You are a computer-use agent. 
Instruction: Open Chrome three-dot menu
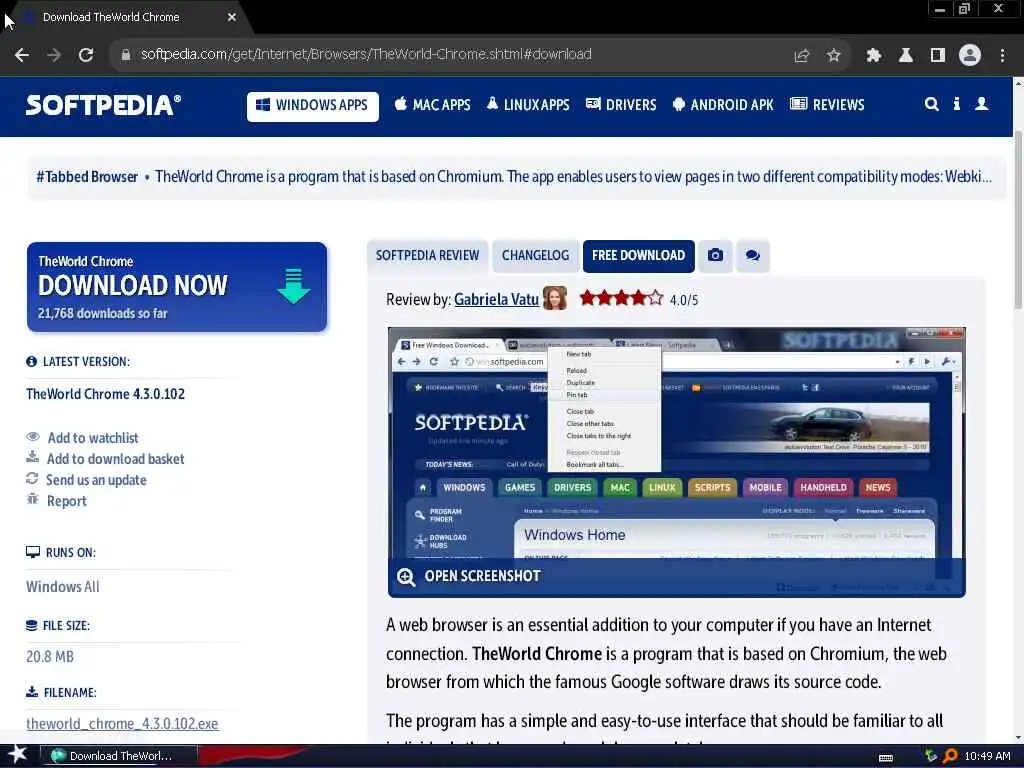coord(1002,56)
